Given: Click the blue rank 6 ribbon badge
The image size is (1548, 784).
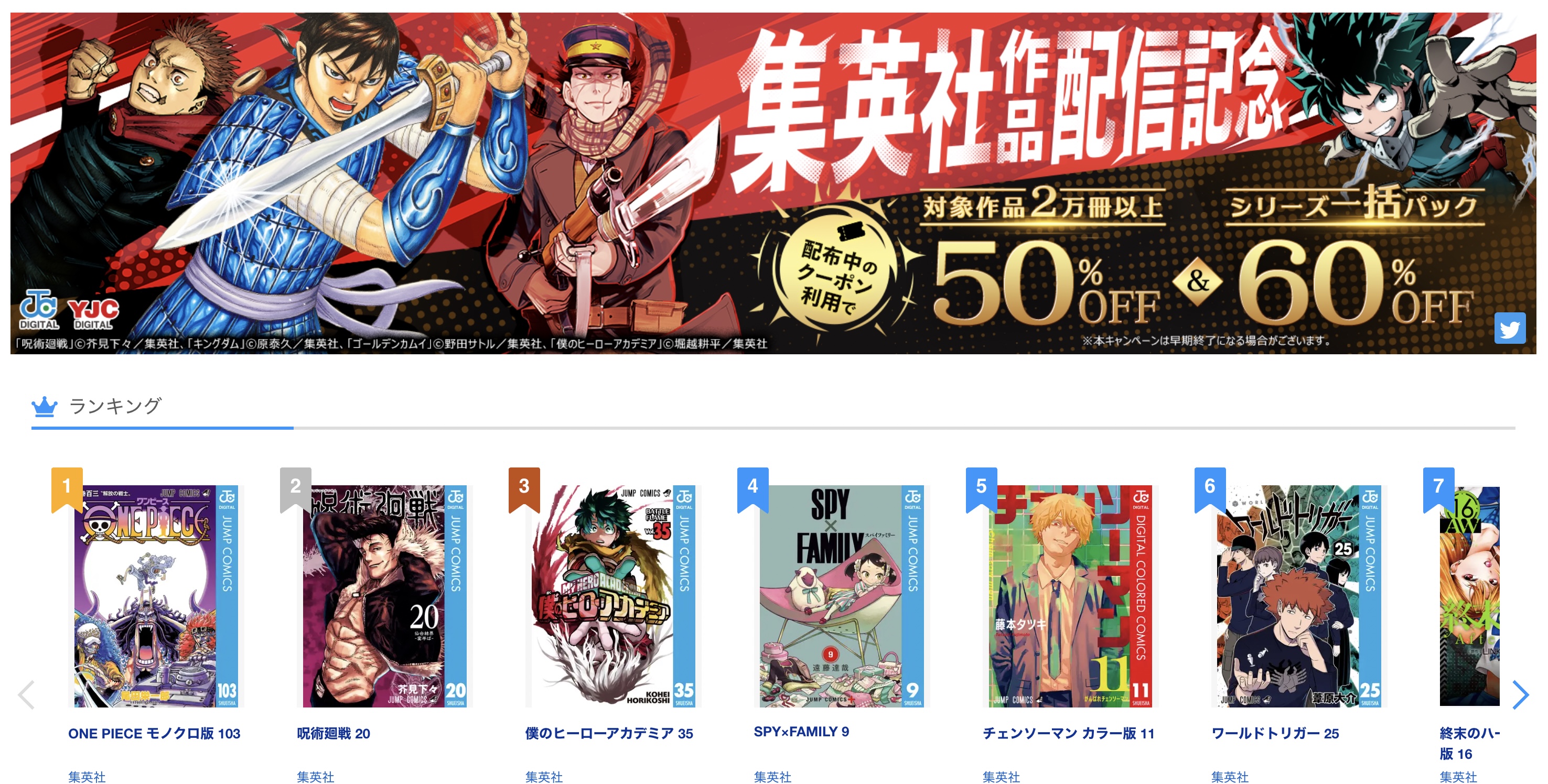Looking at the screenshot, I should tap(1210, 489).
